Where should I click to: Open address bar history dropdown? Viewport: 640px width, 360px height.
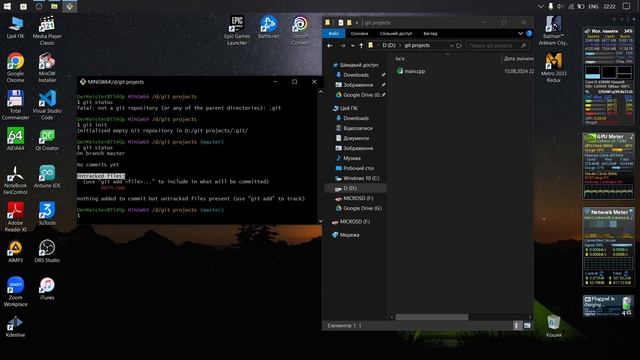(x=451, y=46)
